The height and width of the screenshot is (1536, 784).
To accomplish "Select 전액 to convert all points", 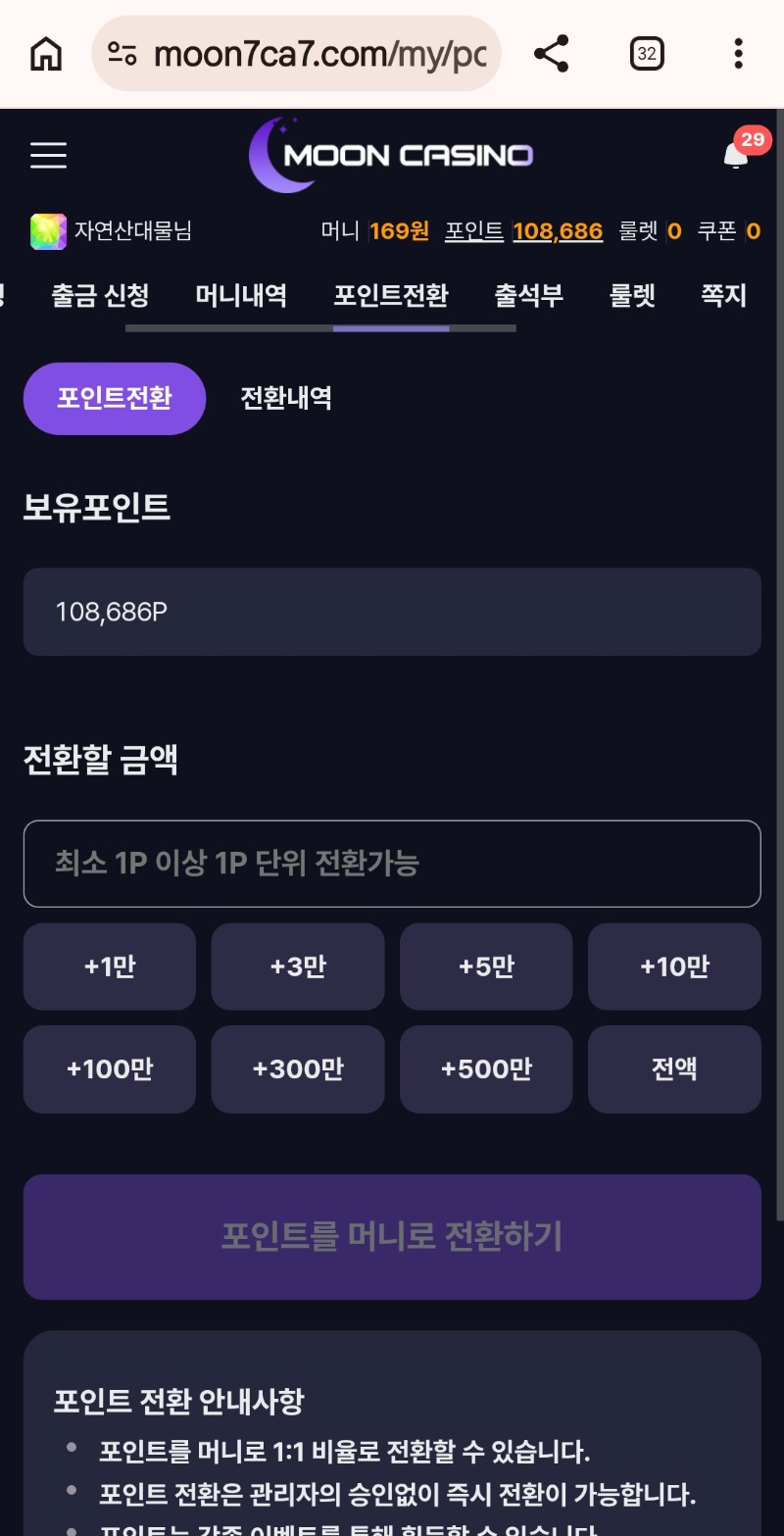I will click(x=674, y=1068).
